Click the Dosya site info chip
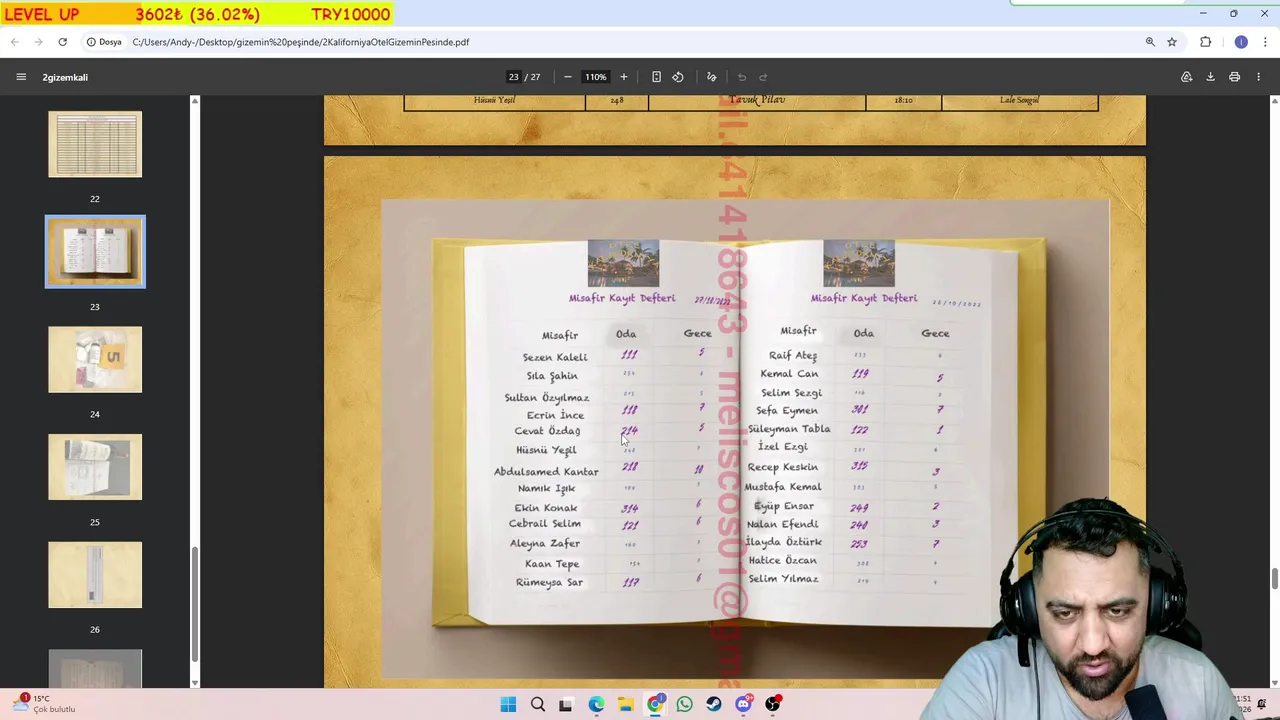 [104, 42]
